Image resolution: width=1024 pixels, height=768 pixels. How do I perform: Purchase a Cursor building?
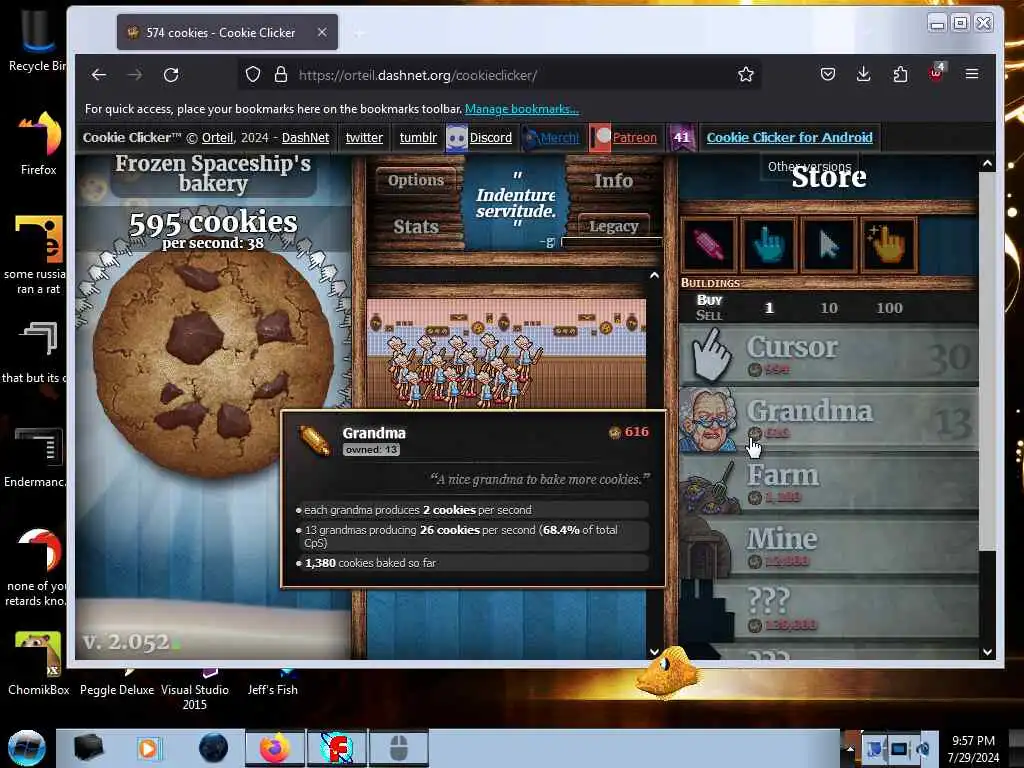829,355
